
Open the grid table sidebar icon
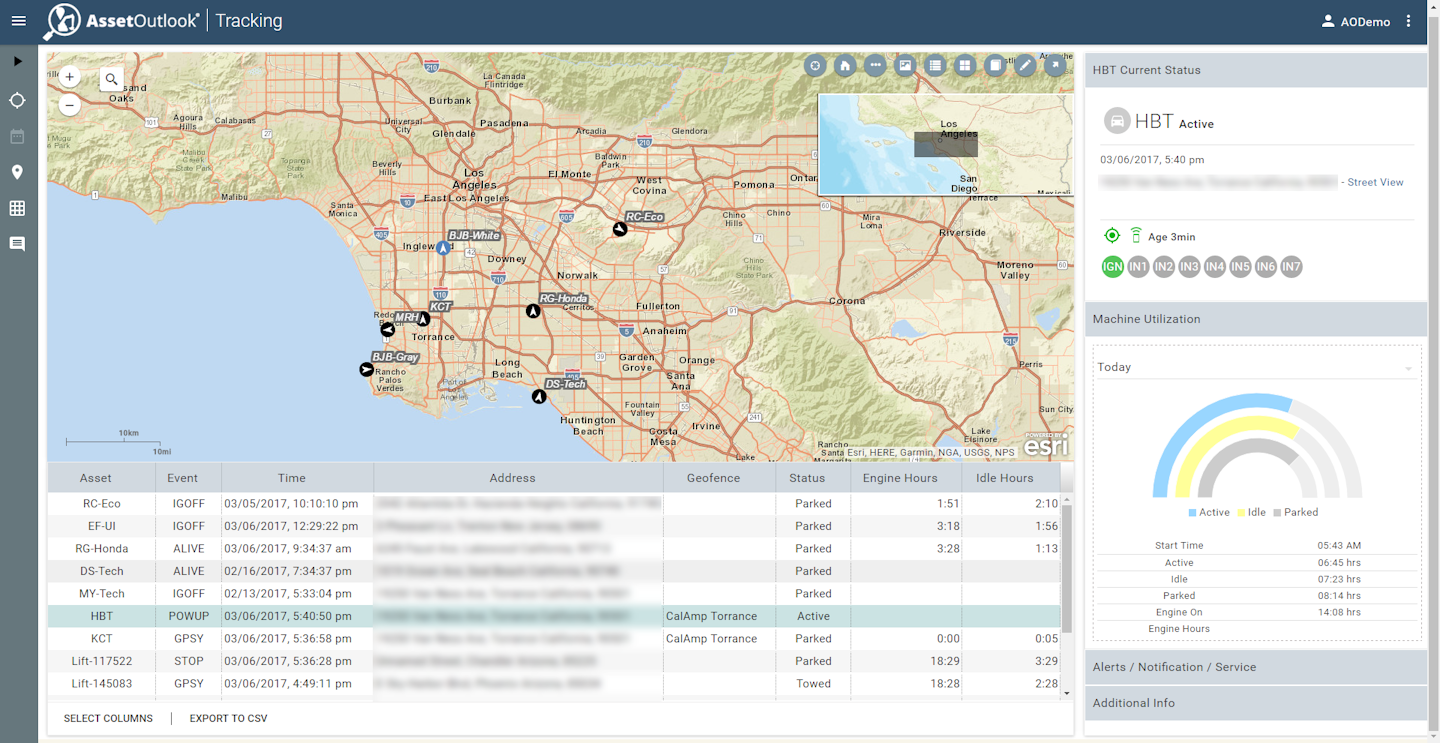coord(17,208)
